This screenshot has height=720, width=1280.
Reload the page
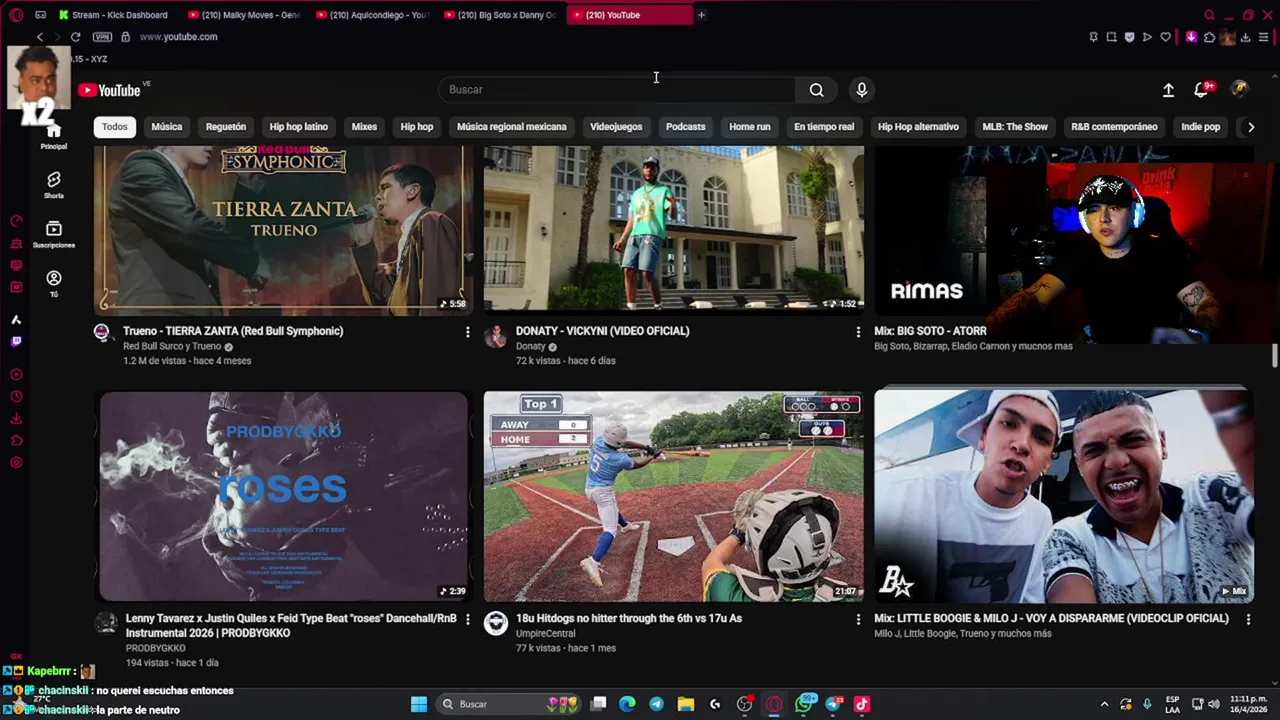tap(75, 37)
